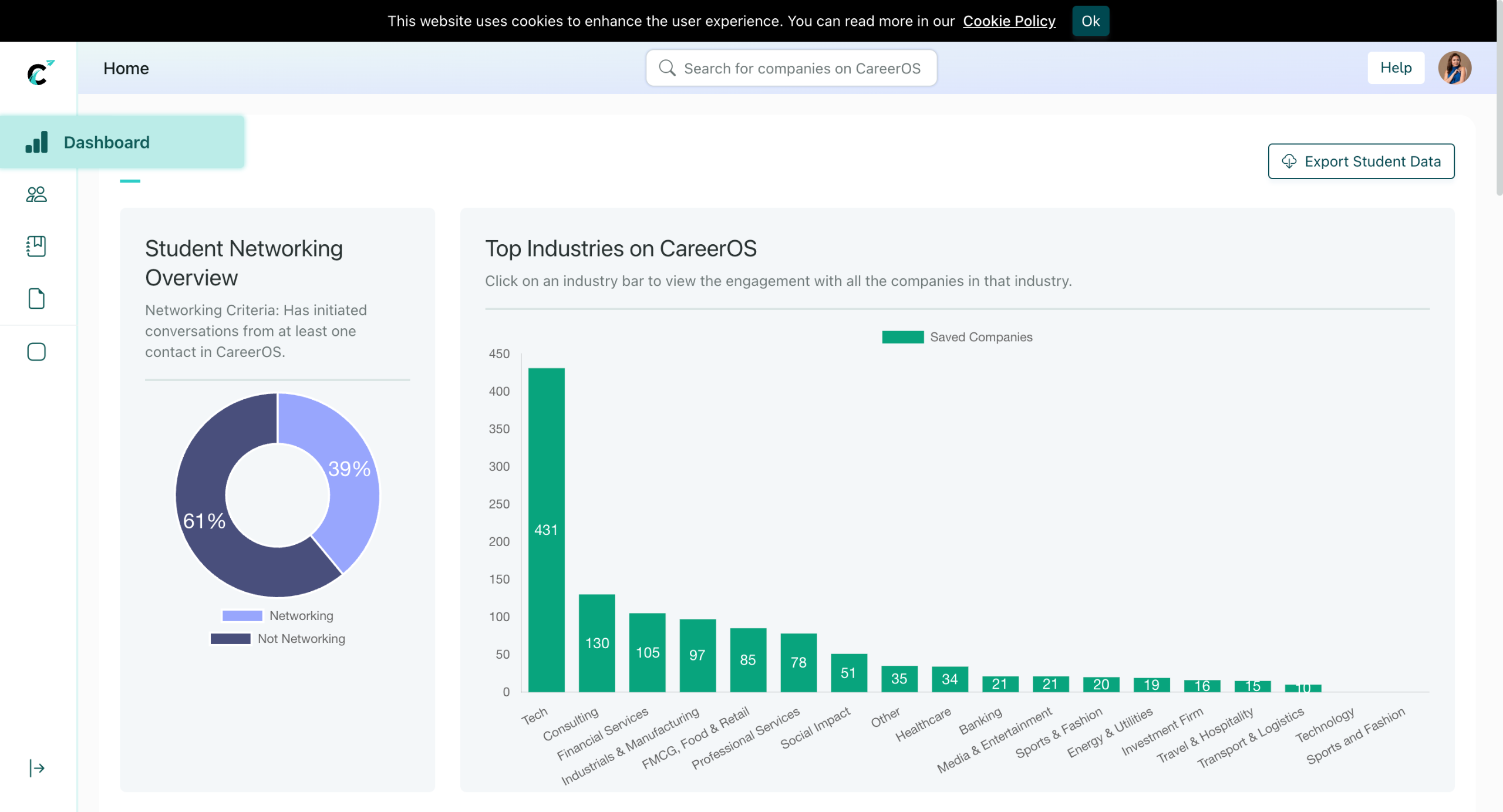Select the Dashboard menu item
1503x812 pixels.
pyautogui.click(x=106, y=143)
